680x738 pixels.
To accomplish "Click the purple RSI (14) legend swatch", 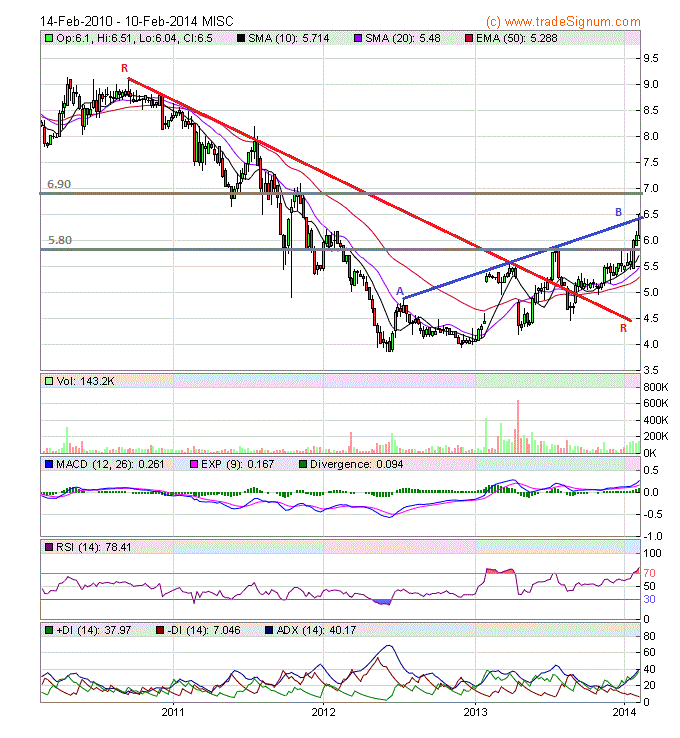I will point(48,547).
